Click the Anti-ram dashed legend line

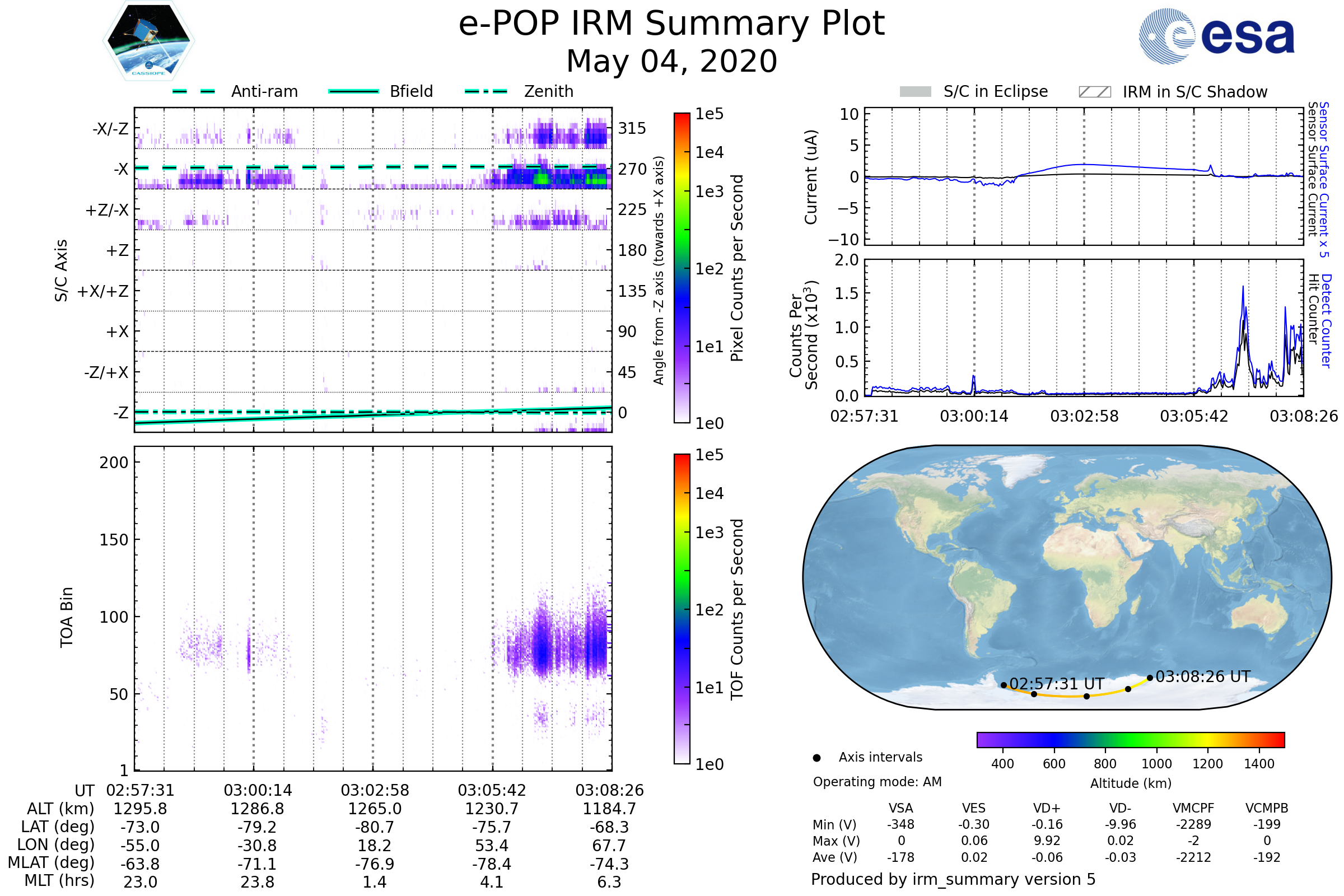click(194, 91)
